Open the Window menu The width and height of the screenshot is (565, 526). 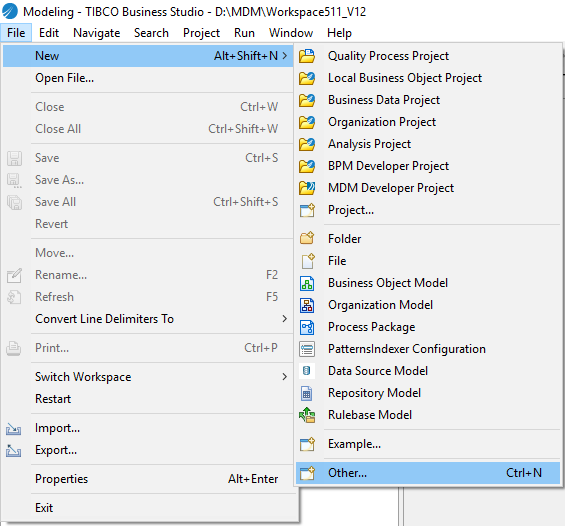coord(291,33)
